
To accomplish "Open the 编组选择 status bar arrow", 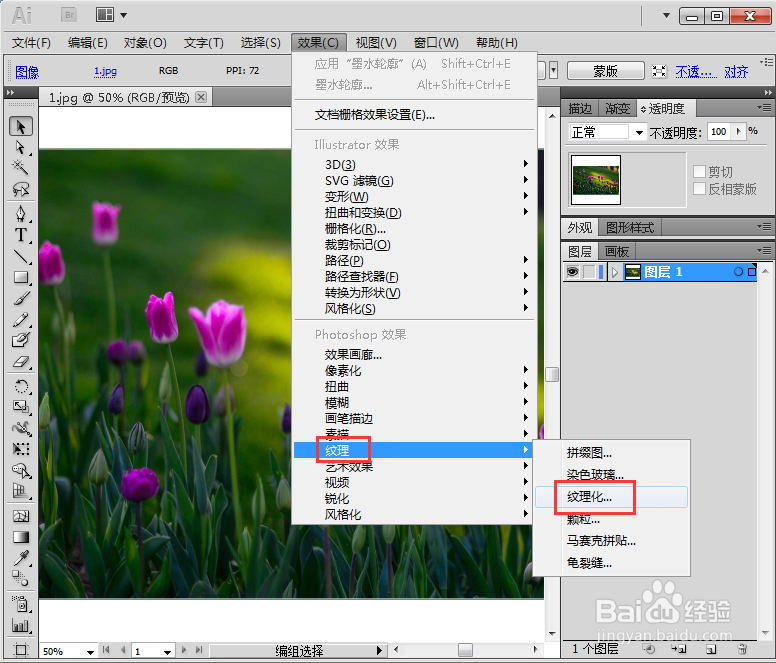I will [380, 650].
